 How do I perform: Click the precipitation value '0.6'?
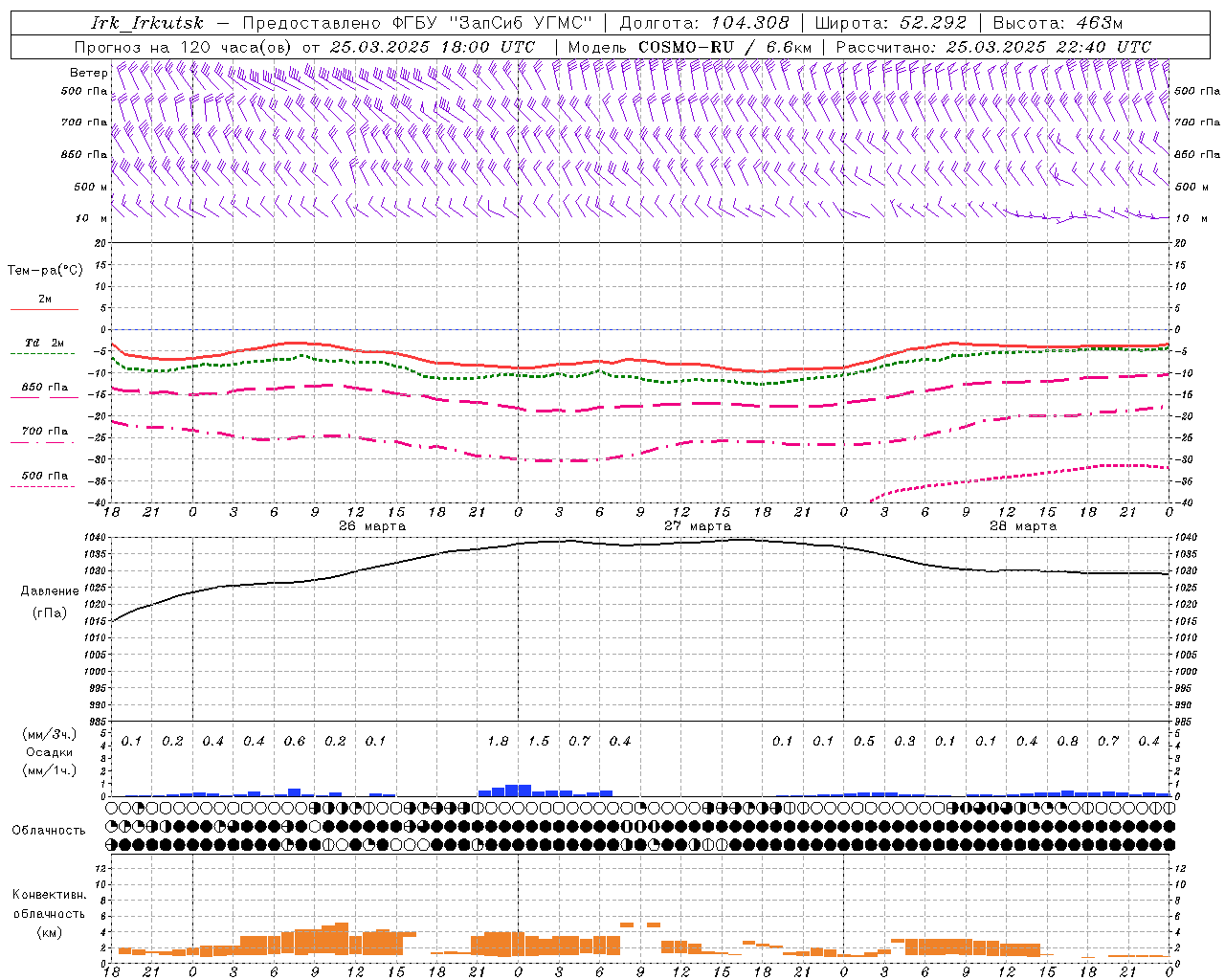click(294, 741)
